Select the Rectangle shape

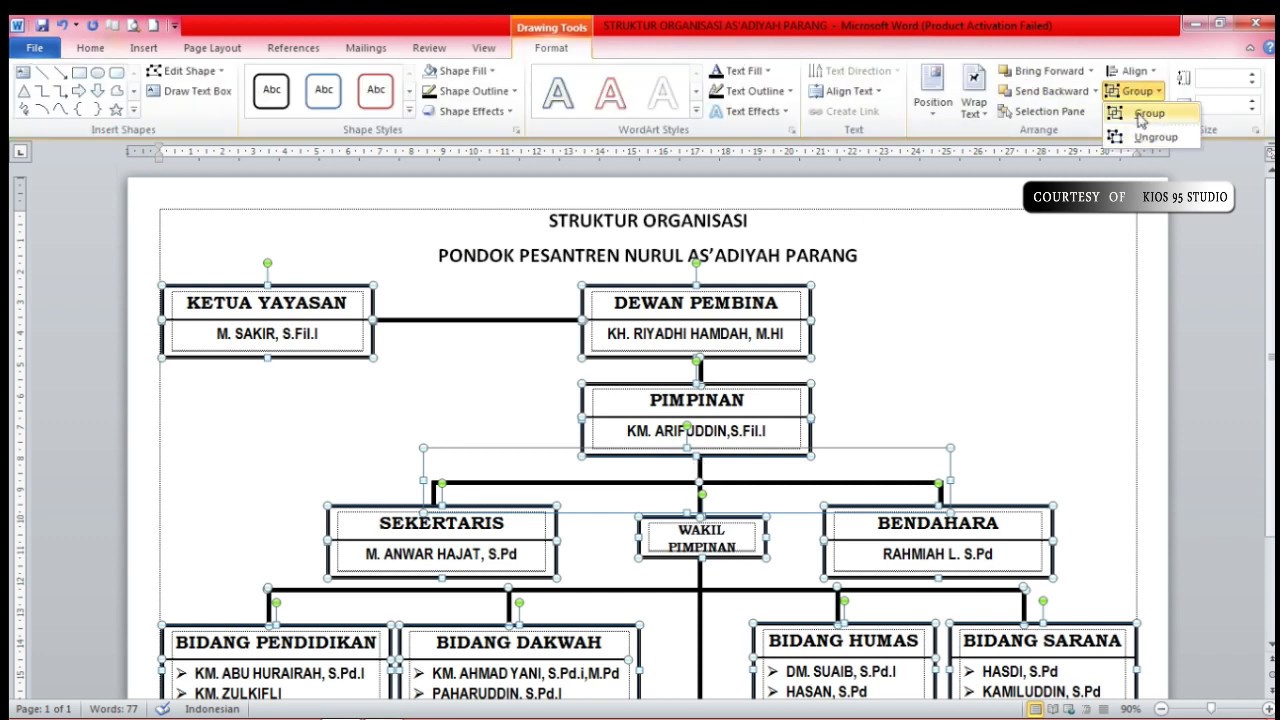pos(79,73)
